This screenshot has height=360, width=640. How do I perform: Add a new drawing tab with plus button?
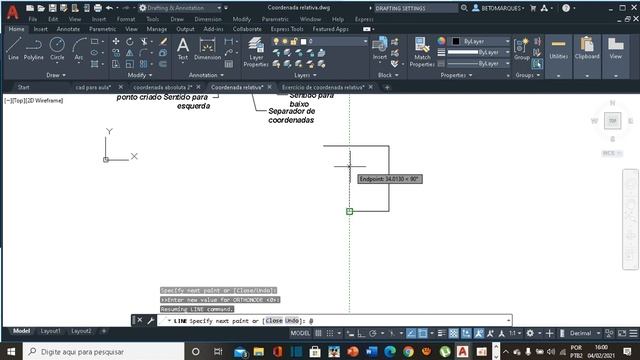[387, 87]
